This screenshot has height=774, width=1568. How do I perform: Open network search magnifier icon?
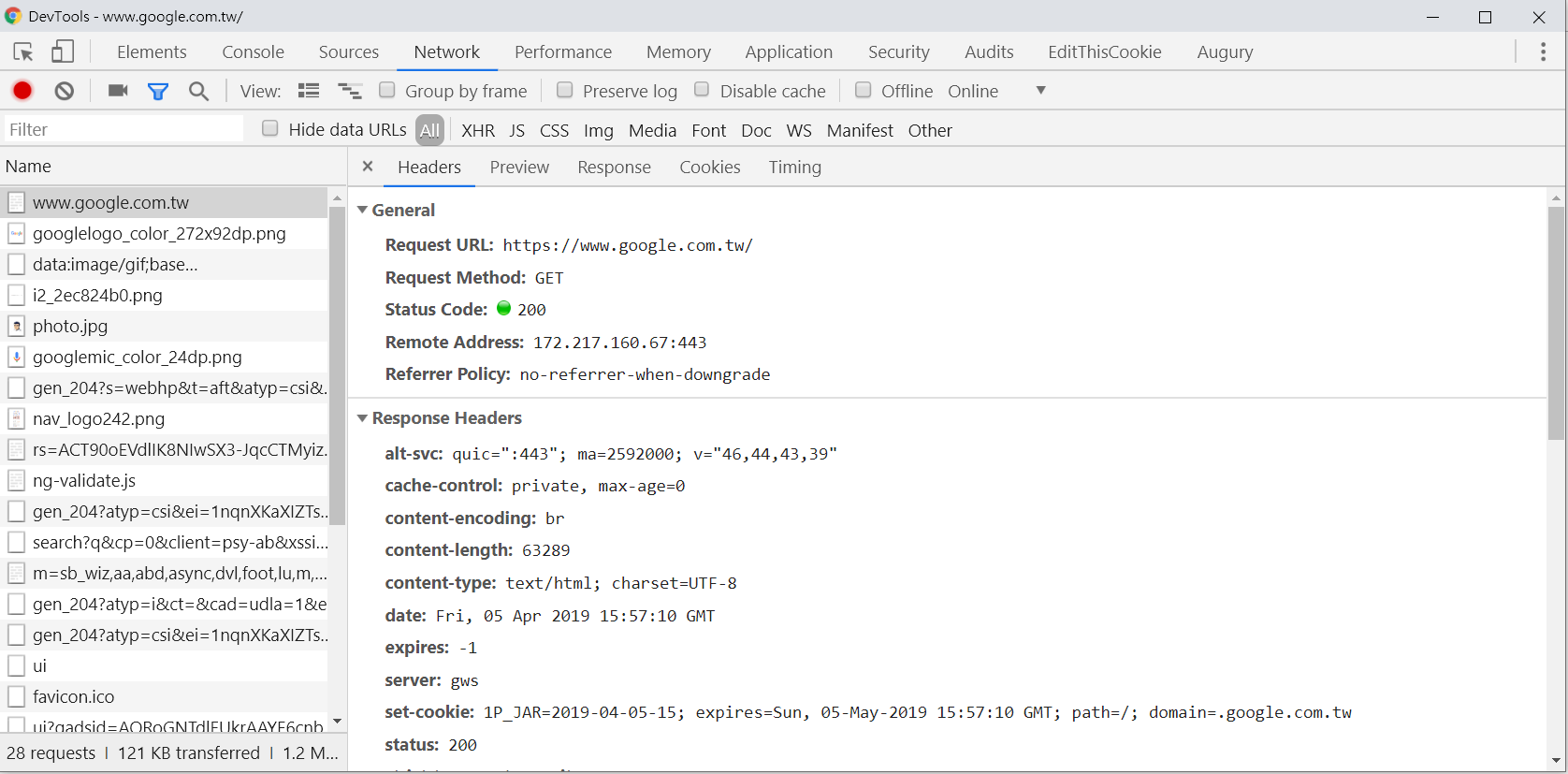pyautogui.click(x=198, y=91)
